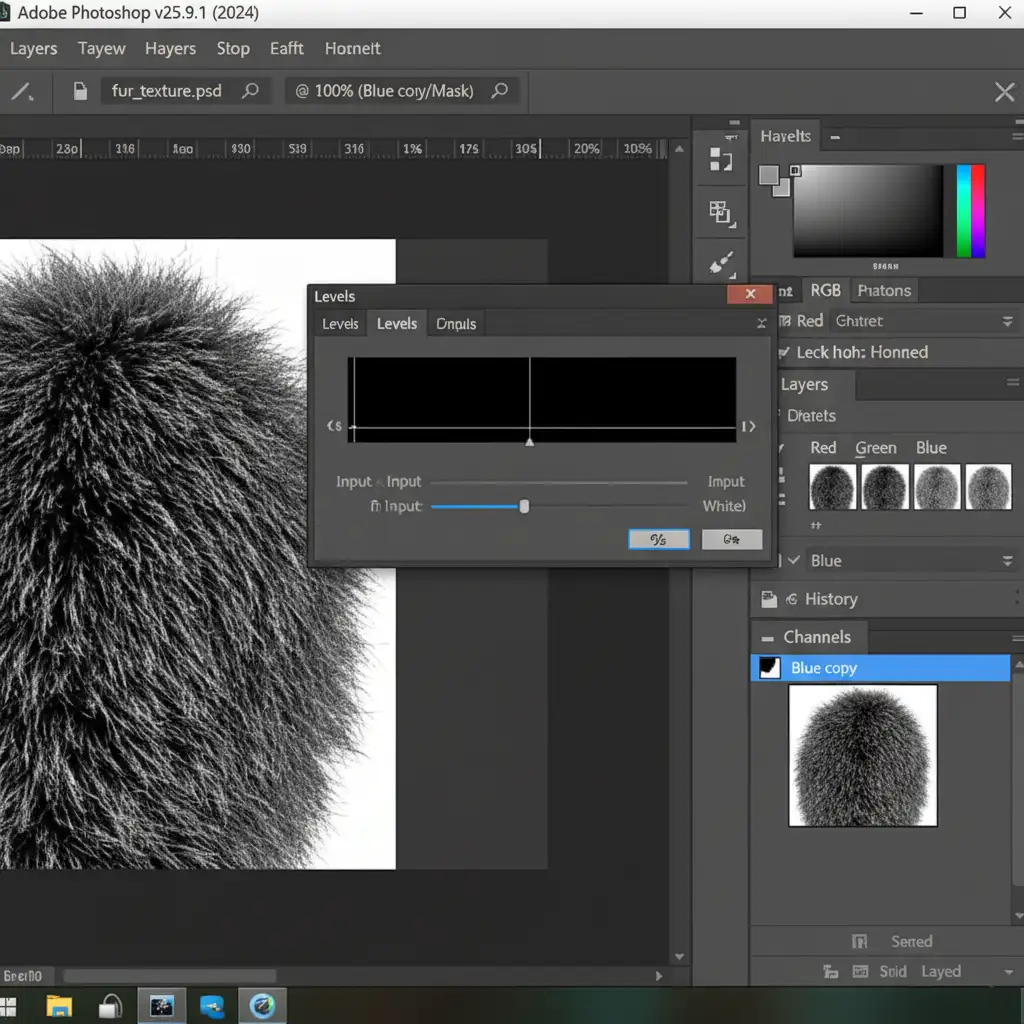Click the magnifier icon after 100% zoom label
The height and width of the screenshot is (1024, 1024).
499,91
